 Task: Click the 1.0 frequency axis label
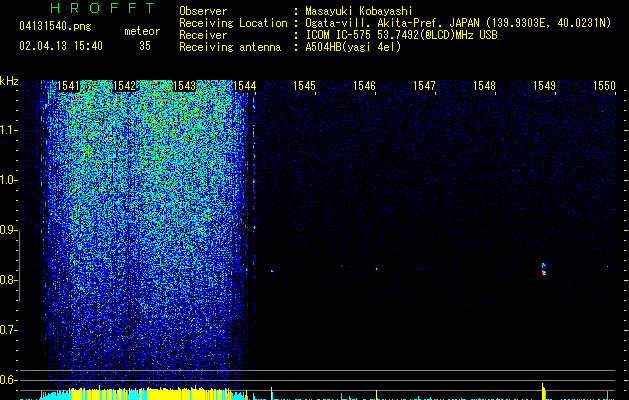coord(8,180)
